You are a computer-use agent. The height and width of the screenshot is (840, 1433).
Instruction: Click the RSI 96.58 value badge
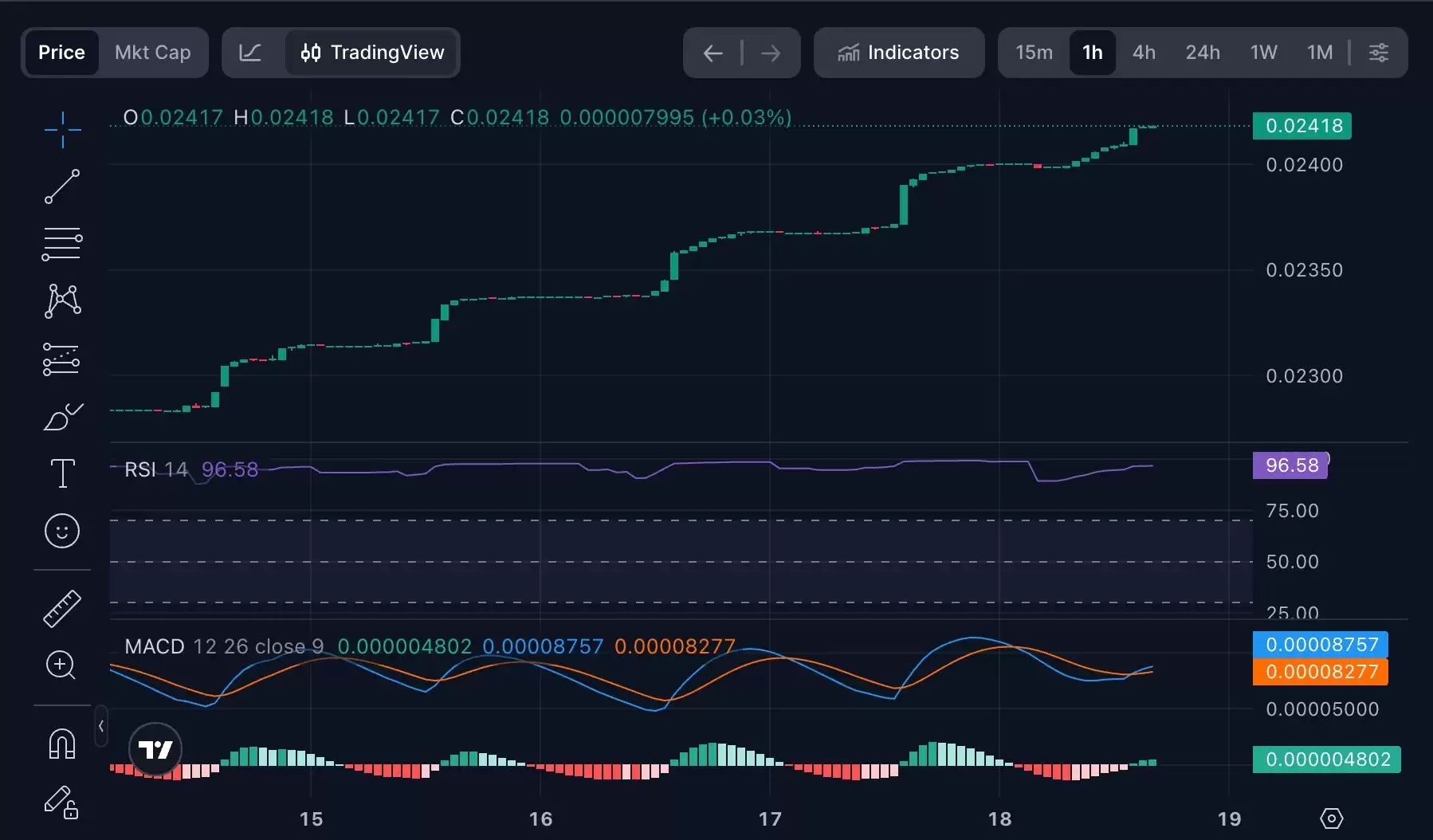pos(1290,465)
